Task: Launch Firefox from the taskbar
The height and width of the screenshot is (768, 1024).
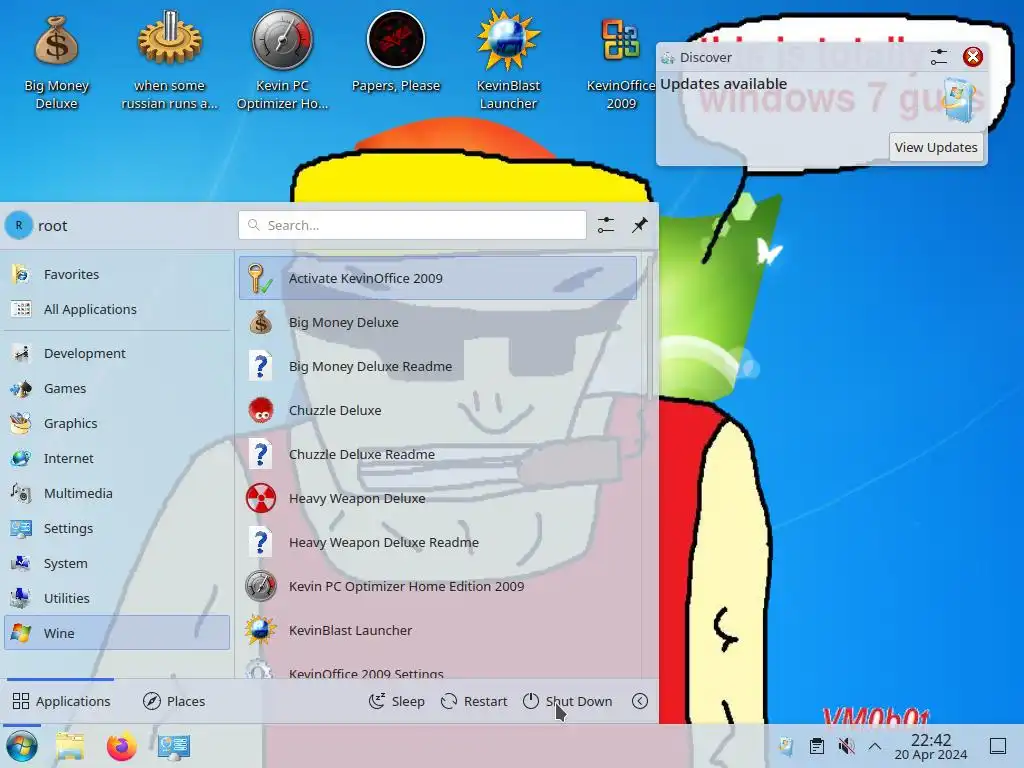Action: point(121,746)
